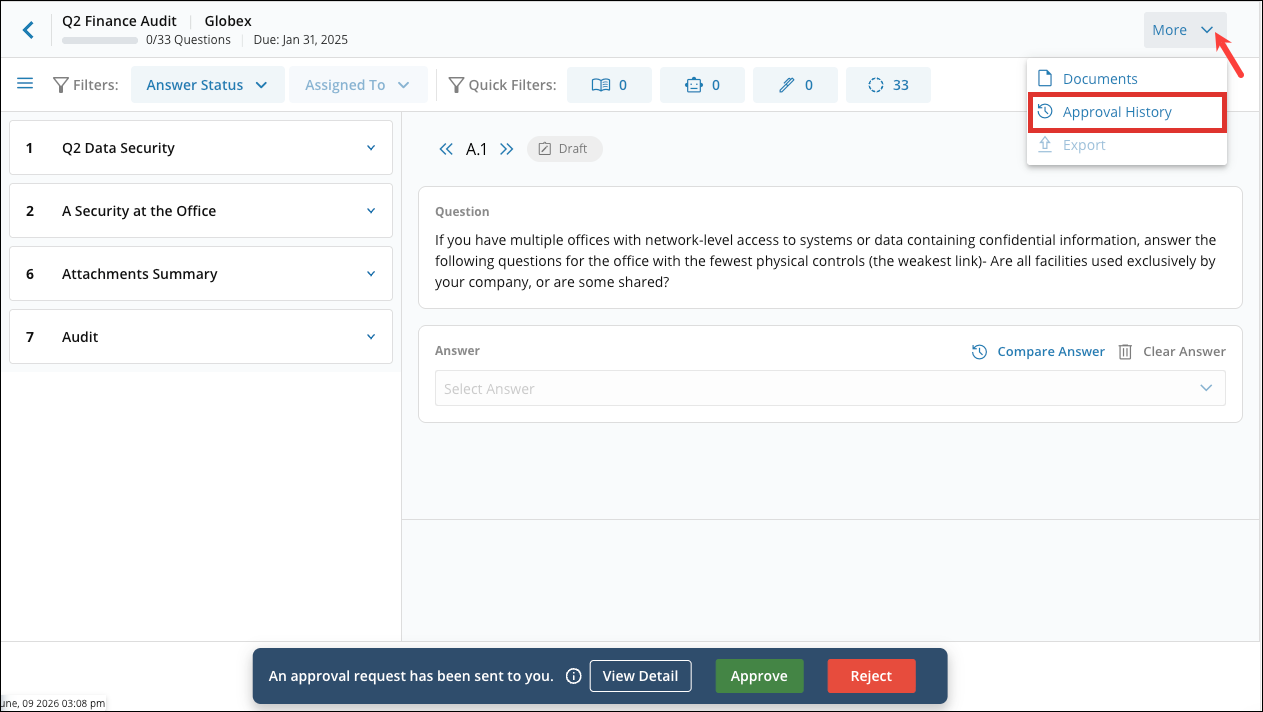Click the Q2 Finance Audit title

[119, 21]
